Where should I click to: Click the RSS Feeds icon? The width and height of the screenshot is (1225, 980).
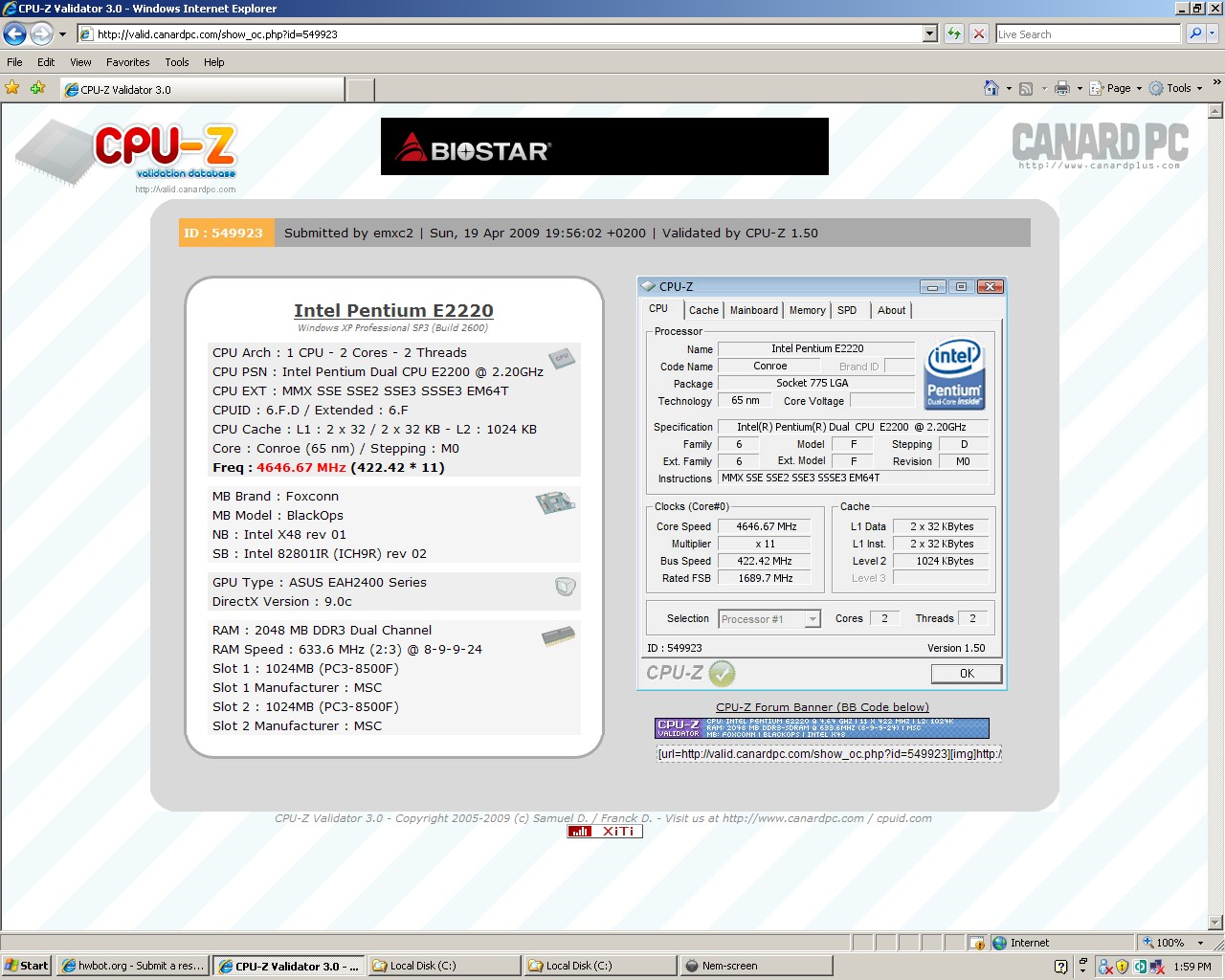[x=1026, y=88]
